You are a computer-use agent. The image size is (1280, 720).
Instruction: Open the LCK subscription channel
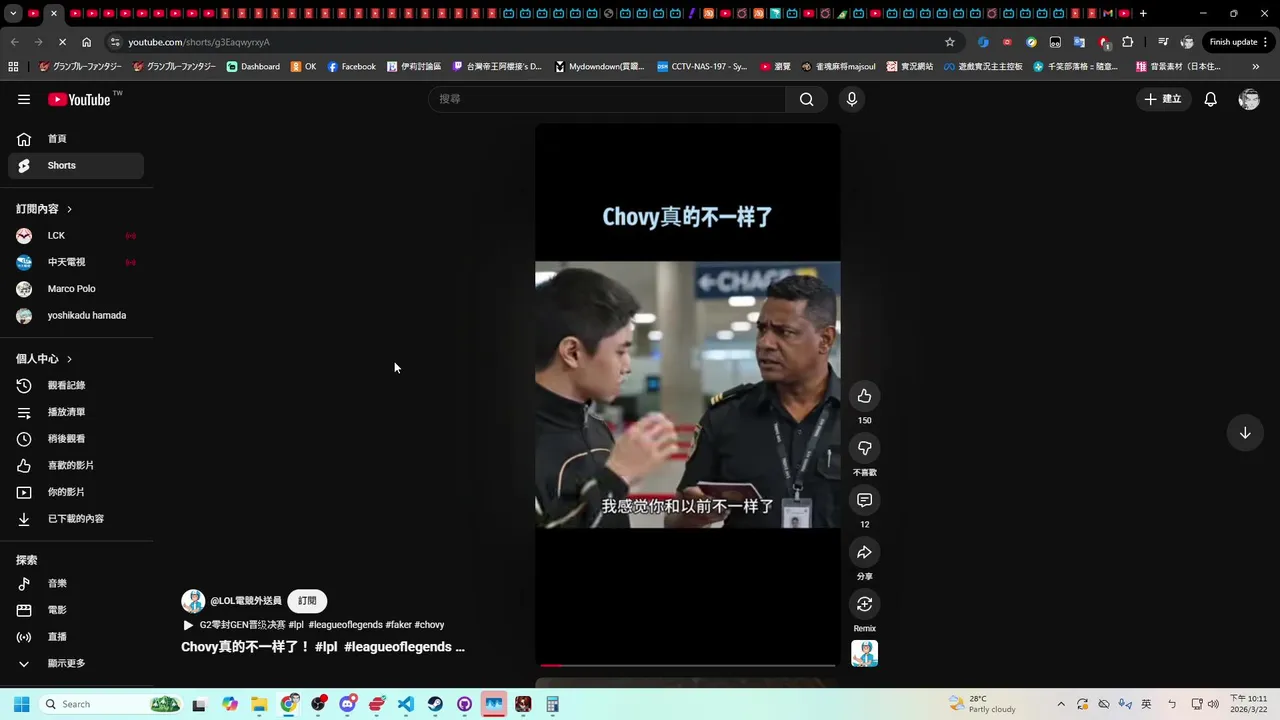(76, 236)
